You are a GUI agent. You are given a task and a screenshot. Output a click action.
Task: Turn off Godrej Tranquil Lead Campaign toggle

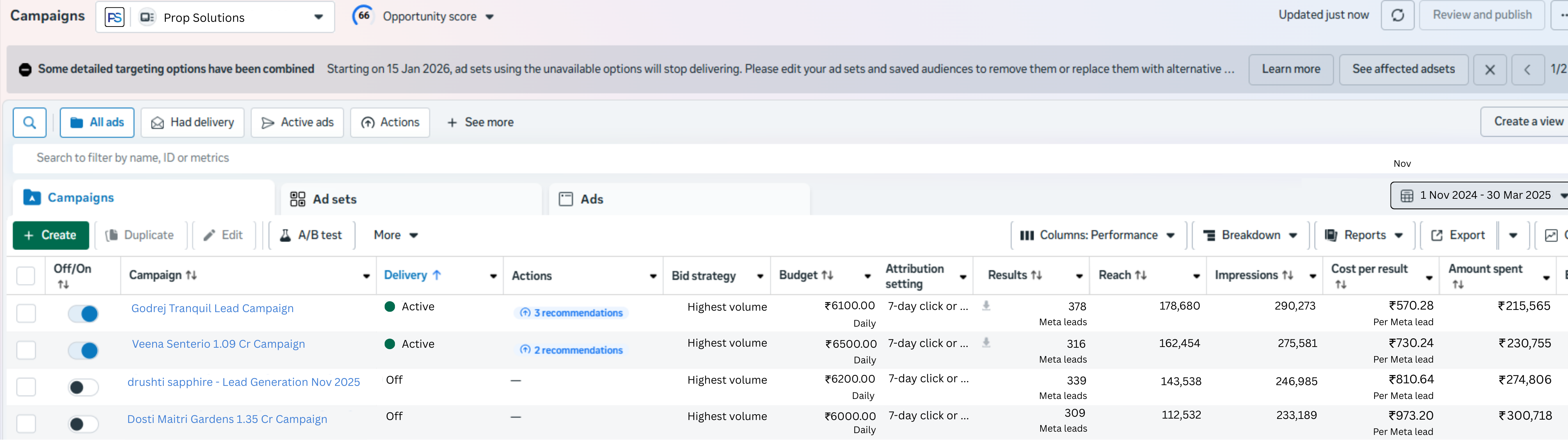(83, 314)
